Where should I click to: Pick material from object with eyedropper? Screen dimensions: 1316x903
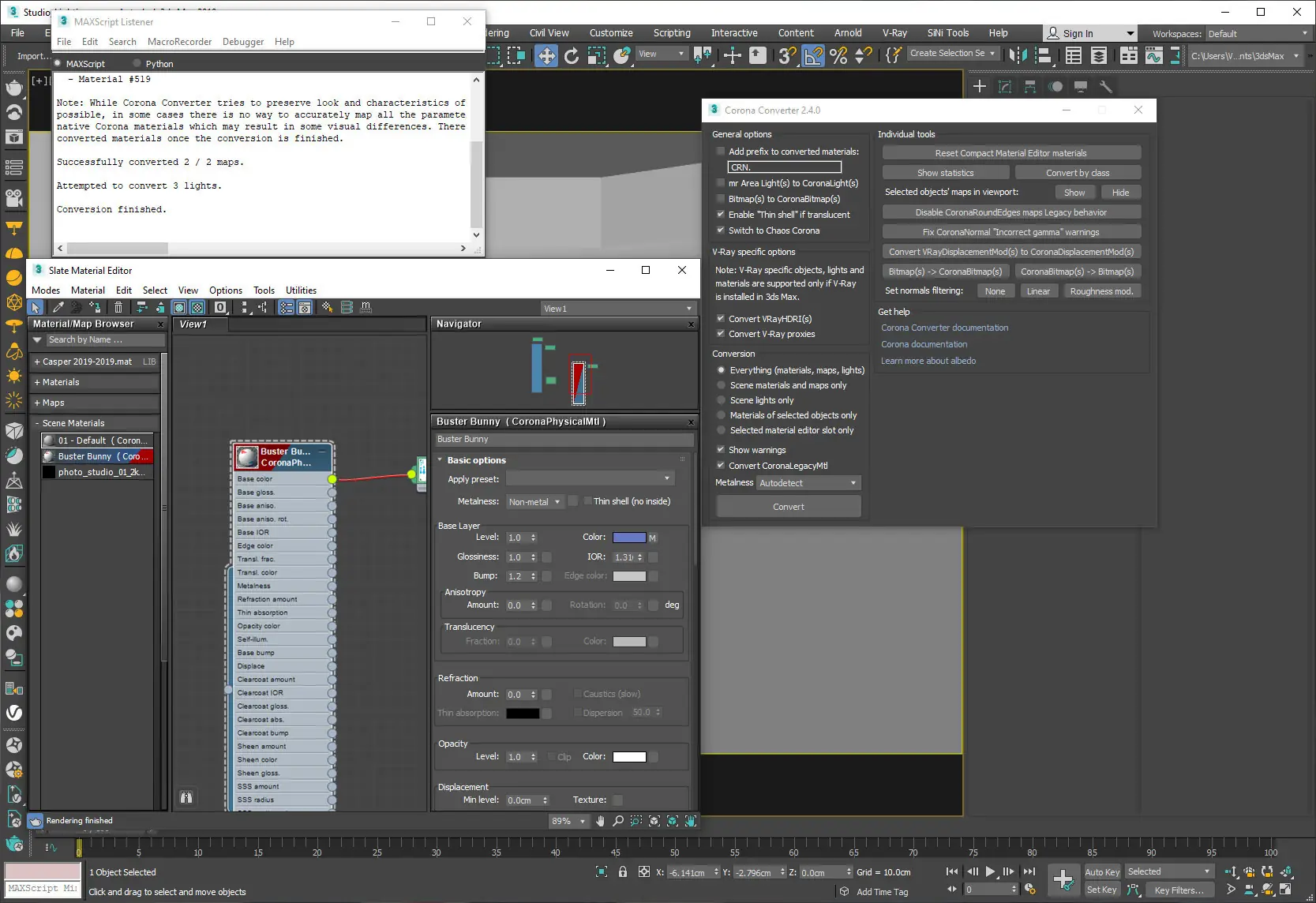click(58, 308)
